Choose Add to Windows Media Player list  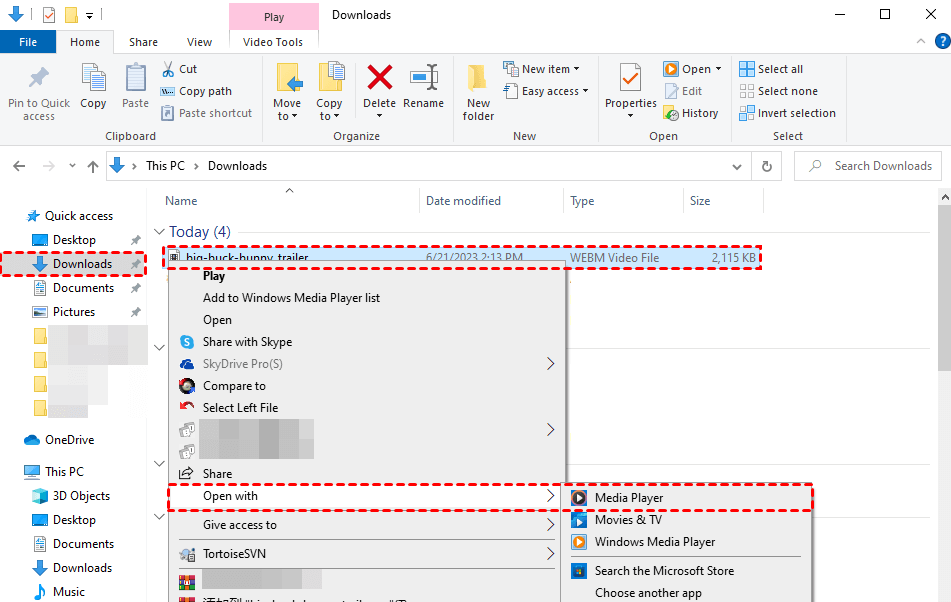click(291, 298)
